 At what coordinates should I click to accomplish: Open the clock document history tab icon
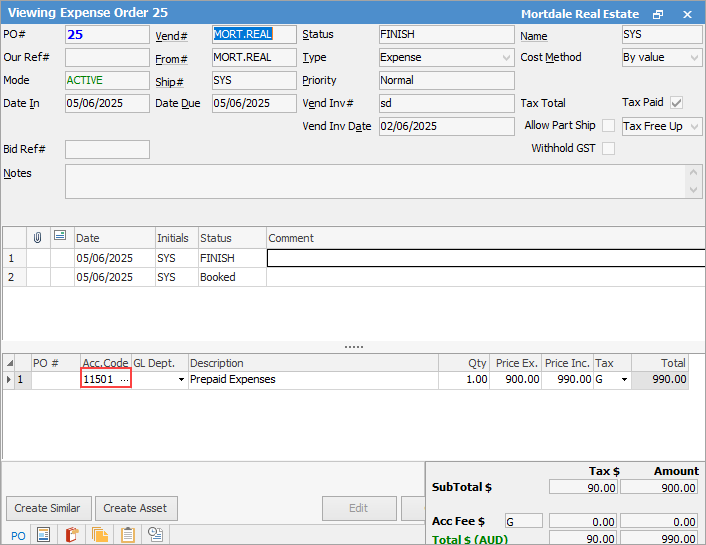[156, 535]
